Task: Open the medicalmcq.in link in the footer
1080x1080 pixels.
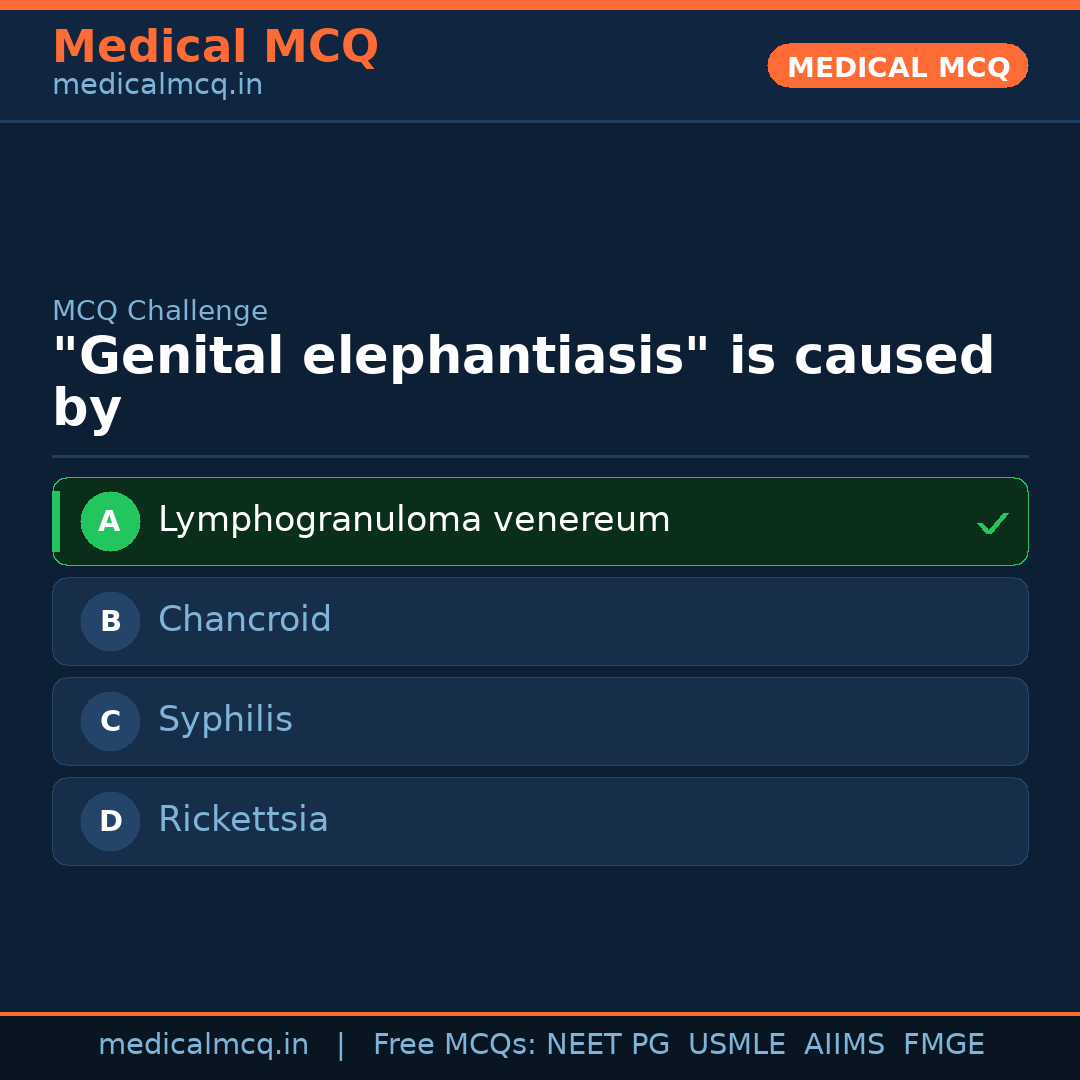Action: (203, 1045)
